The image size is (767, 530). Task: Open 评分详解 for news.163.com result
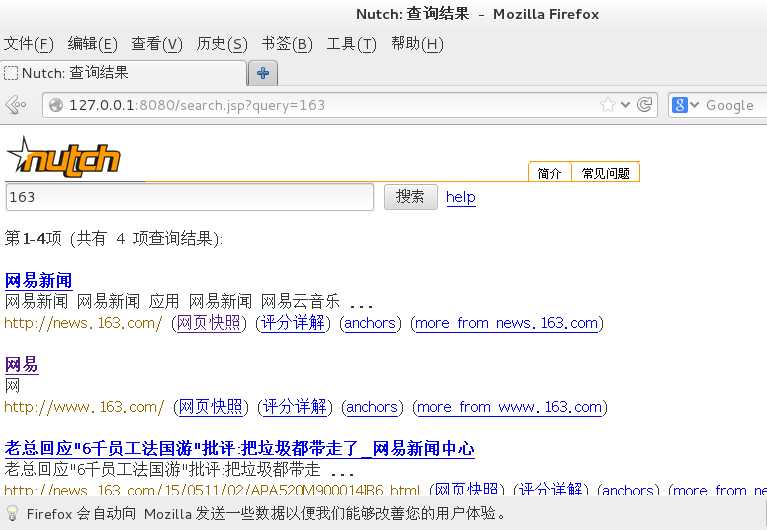(293, 323)
